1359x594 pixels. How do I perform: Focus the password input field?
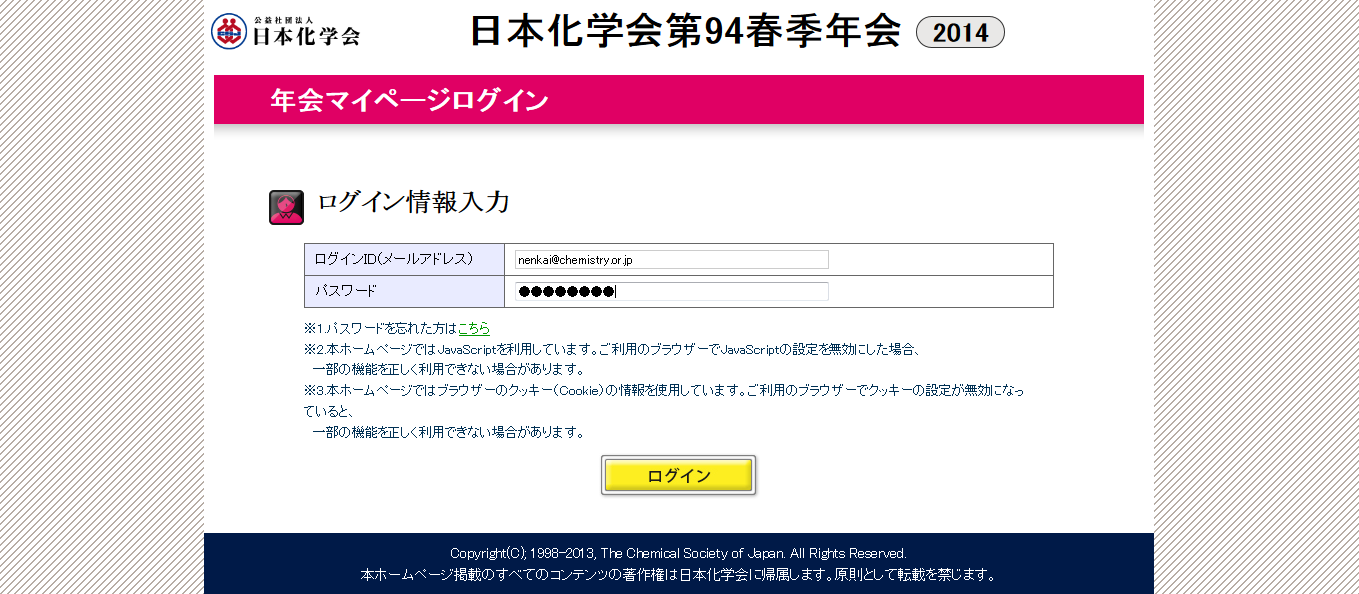(x=671, y=292)
